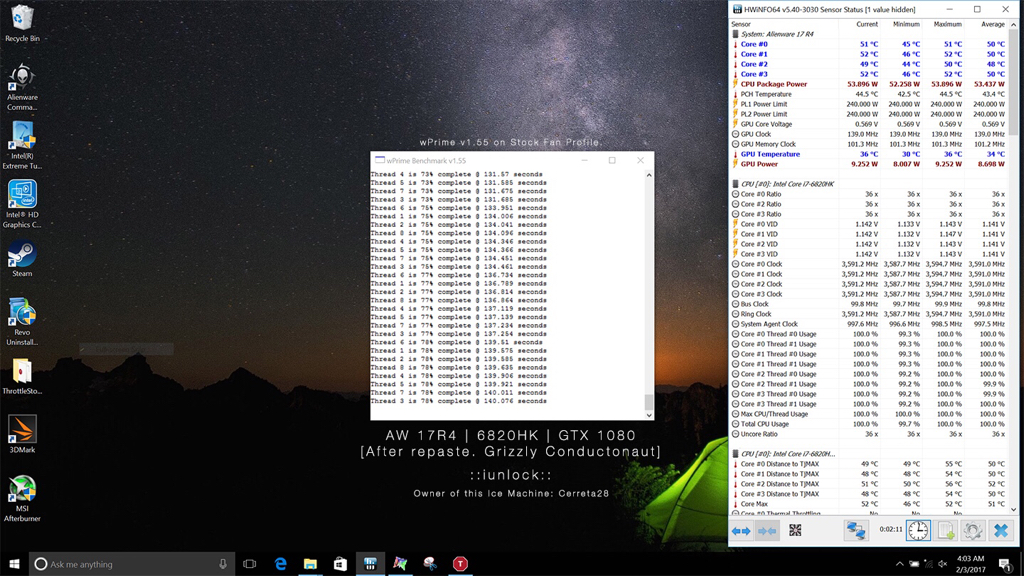
Task: Switch to HWiNFO via its taskbar icon
Action: (x=370, y=564)
